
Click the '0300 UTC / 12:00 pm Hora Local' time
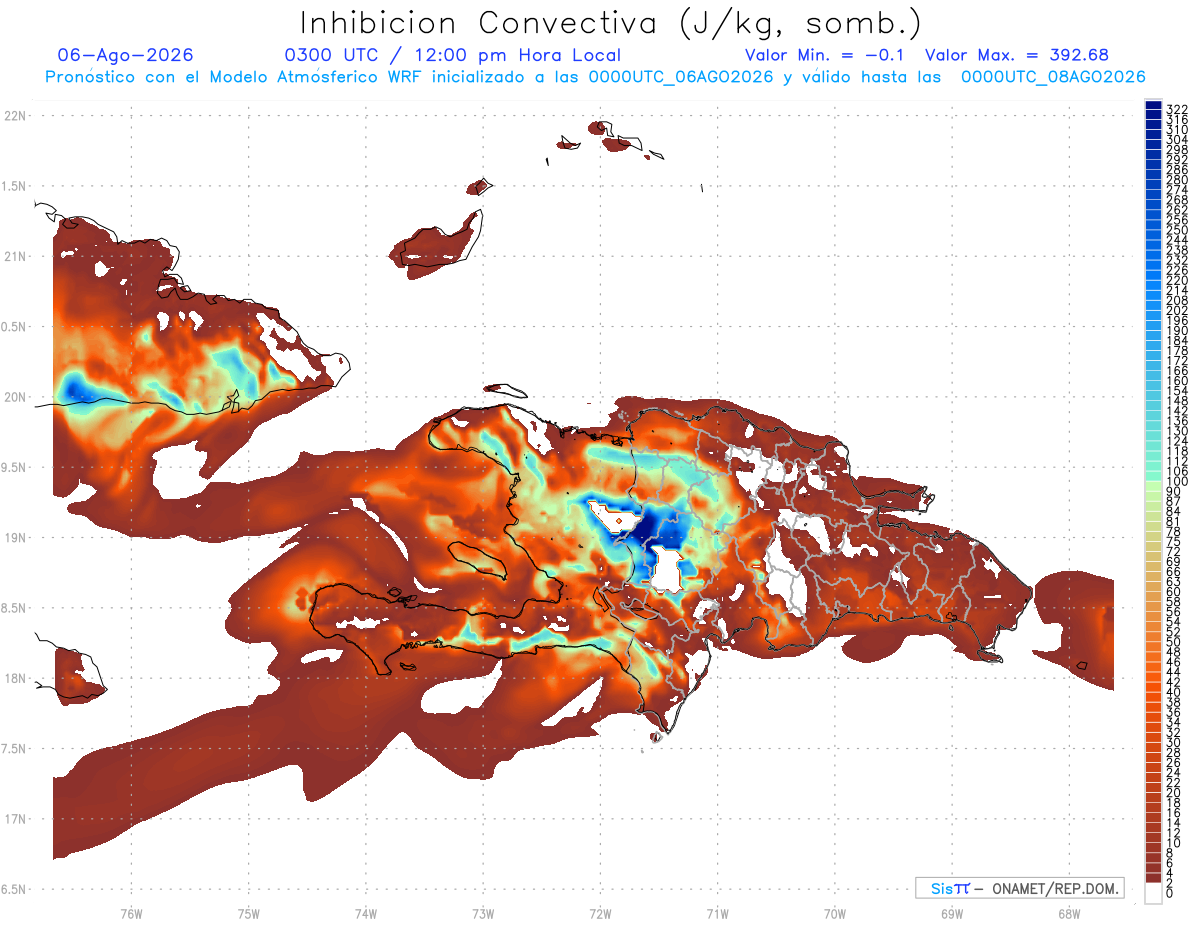(x=452, y=55)
